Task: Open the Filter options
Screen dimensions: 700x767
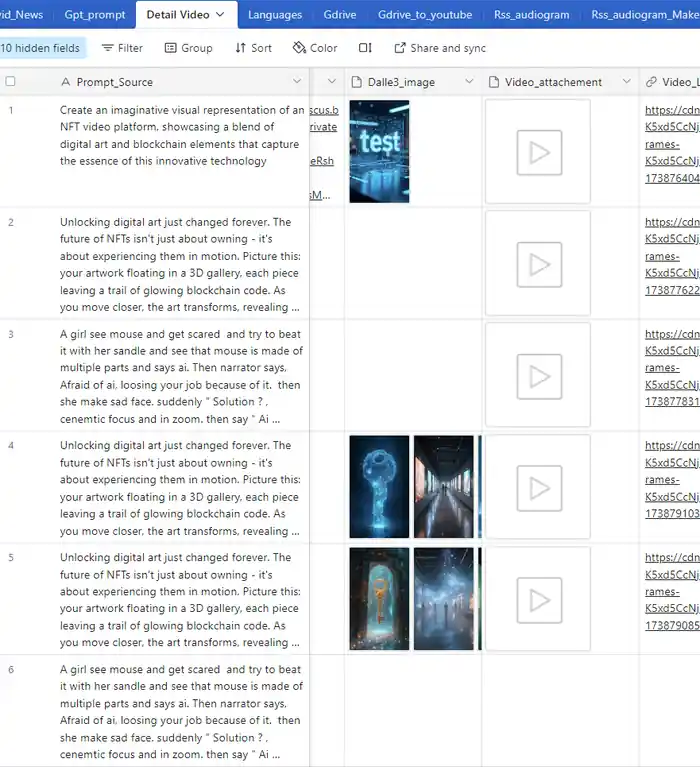Action: [122, 48]
